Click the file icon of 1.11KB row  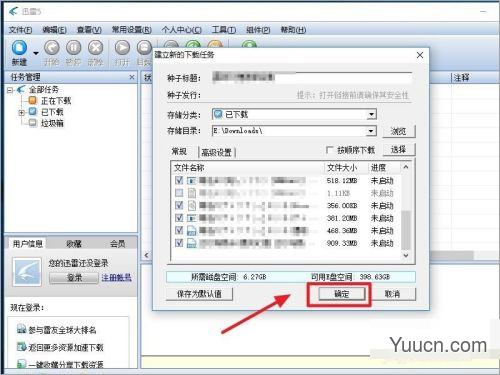[191, 193]
